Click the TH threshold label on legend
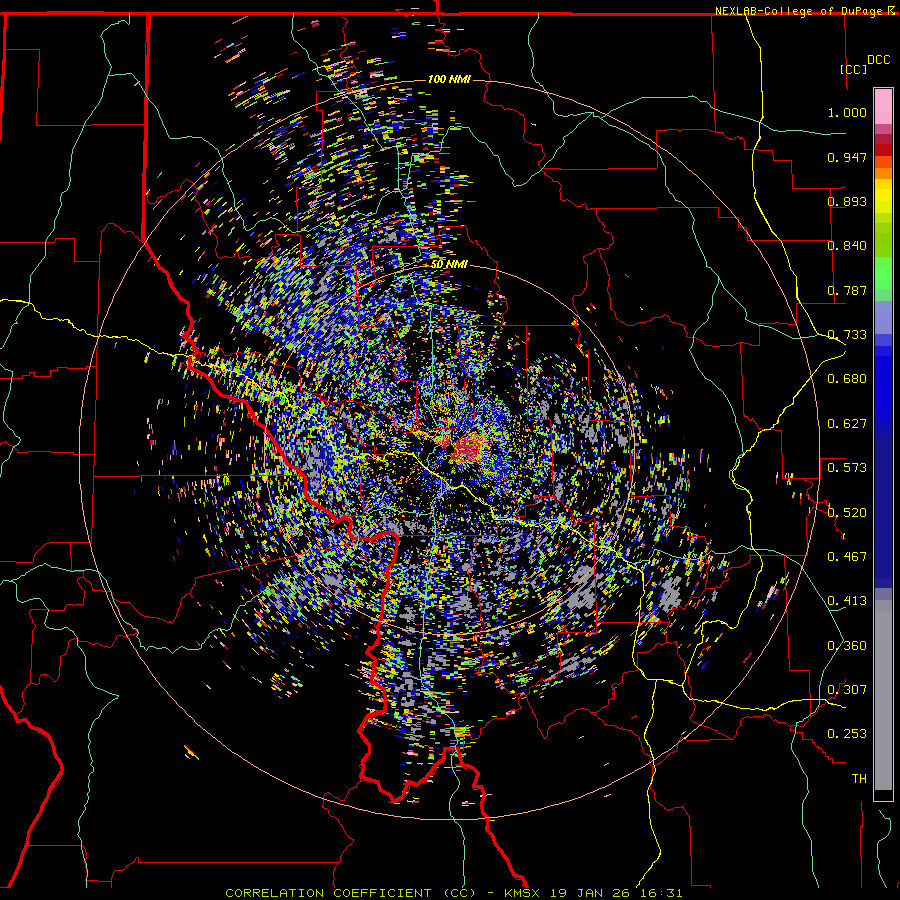The width and height of the screenshot is (900, 900). [x=859, y=779]
